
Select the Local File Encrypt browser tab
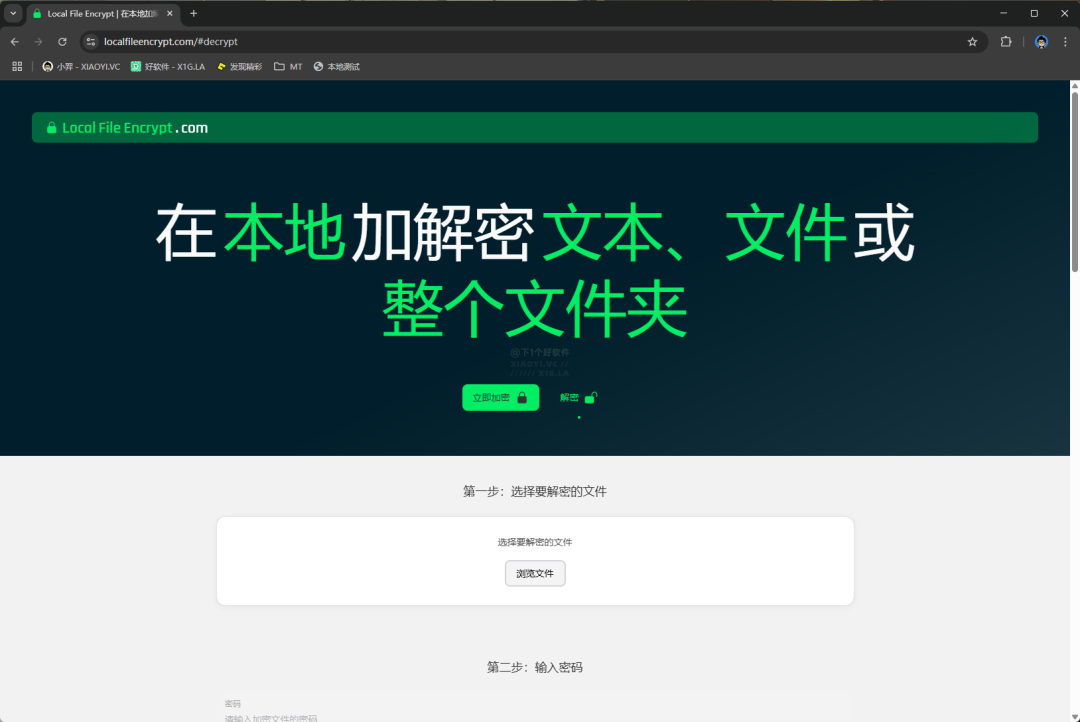click(x=103, y=13)
